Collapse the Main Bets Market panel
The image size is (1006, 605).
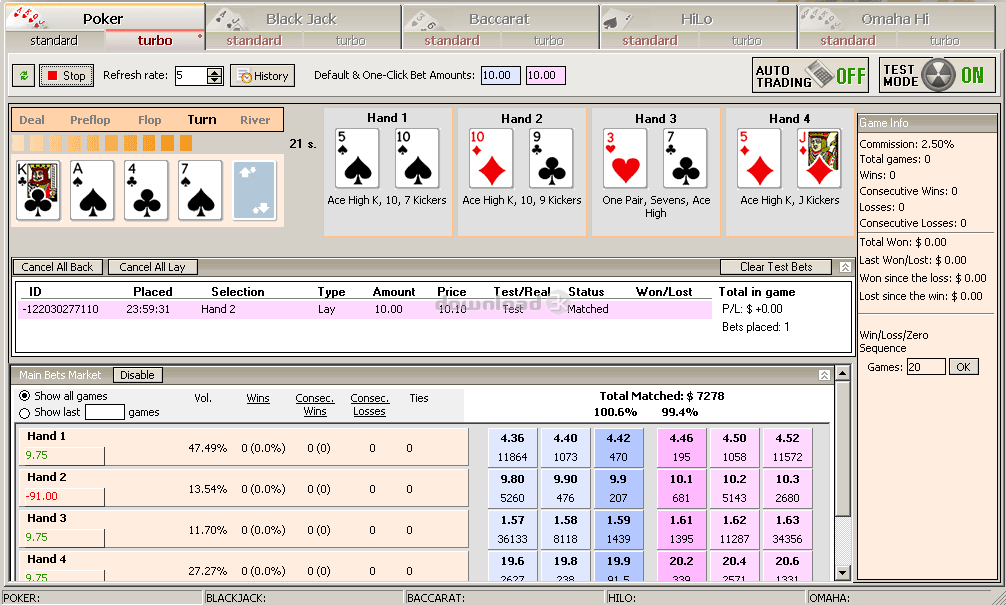(x=824, y=375)
